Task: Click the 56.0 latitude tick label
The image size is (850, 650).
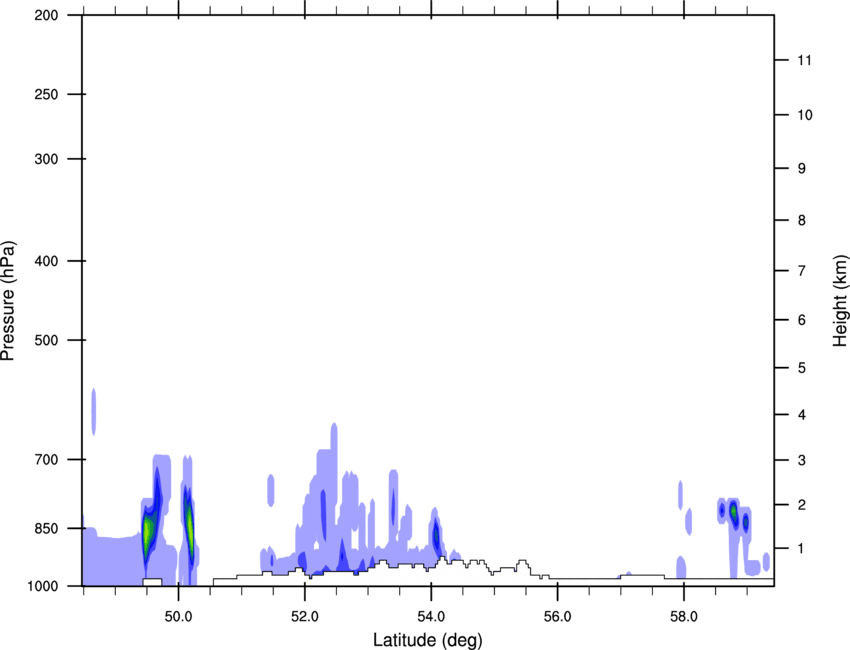Action: pos(557,617)
